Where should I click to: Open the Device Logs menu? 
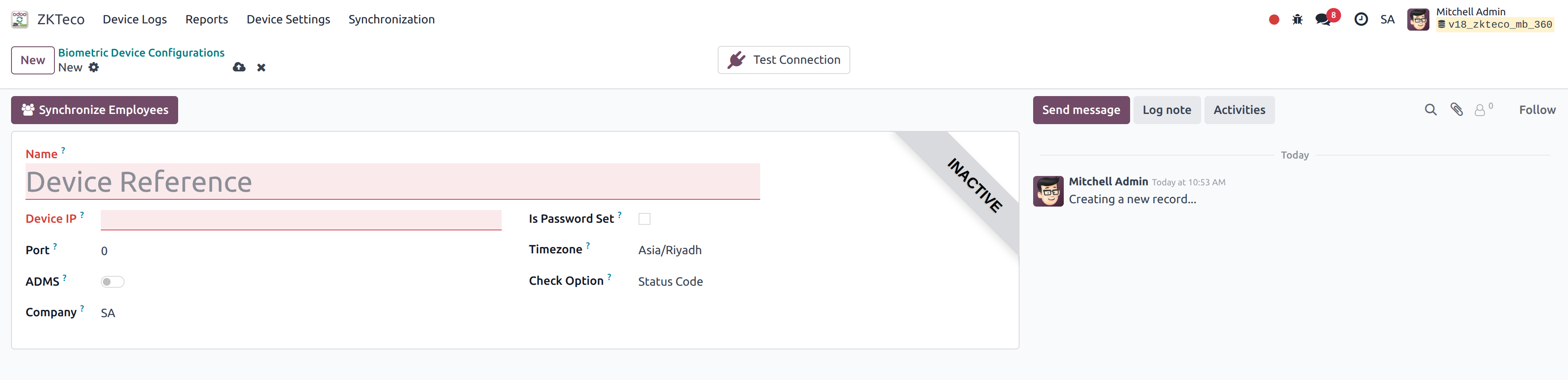(x=134, y=19)
